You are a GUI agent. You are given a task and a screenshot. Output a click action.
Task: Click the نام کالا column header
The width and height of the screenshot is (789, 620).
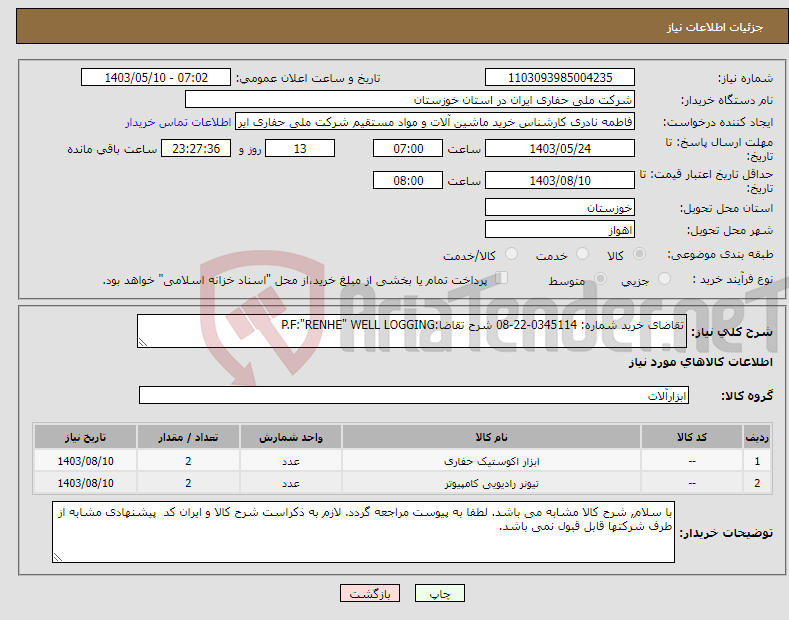click(491, 437)
